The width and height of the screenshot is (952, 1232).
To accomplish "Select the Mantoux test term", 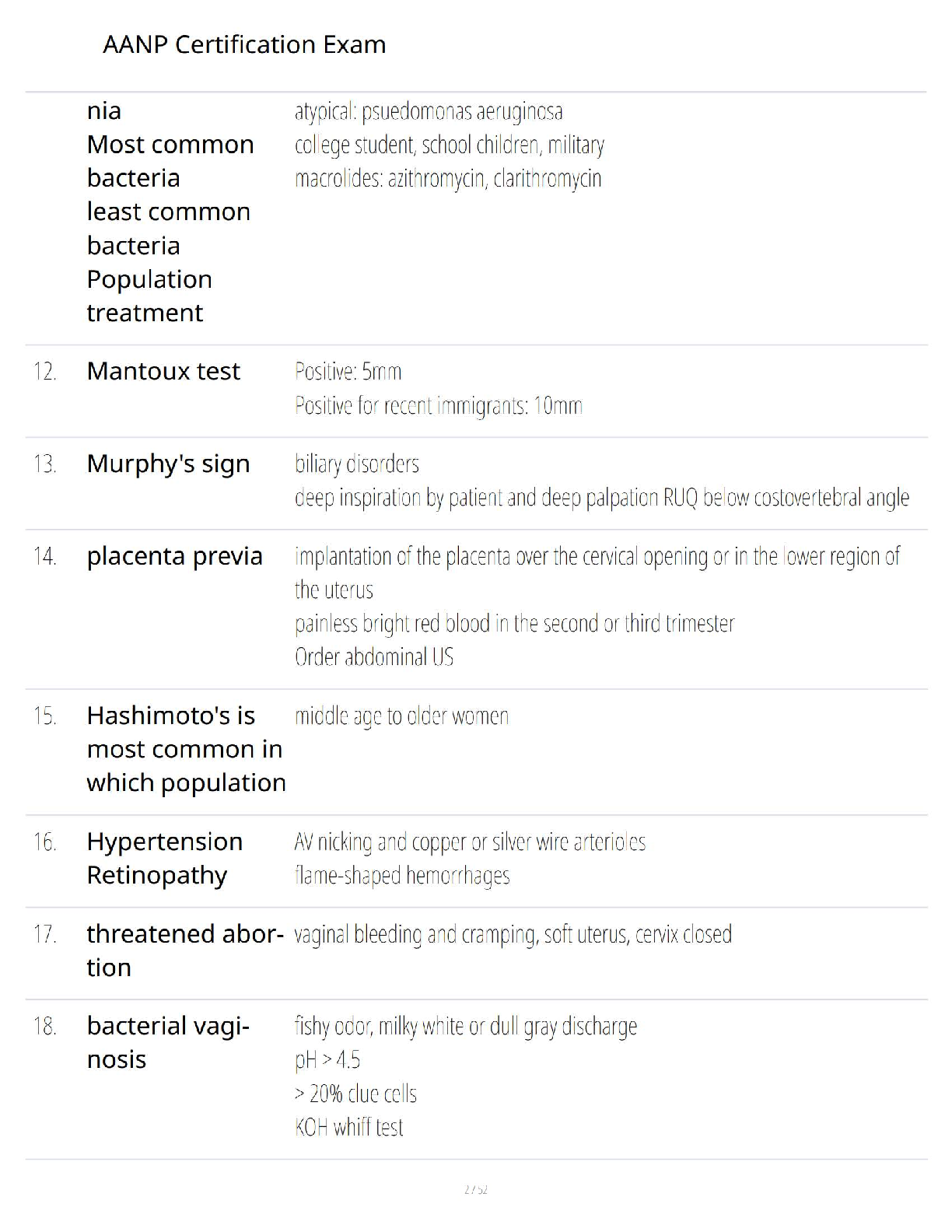I will tap(163, 372).
